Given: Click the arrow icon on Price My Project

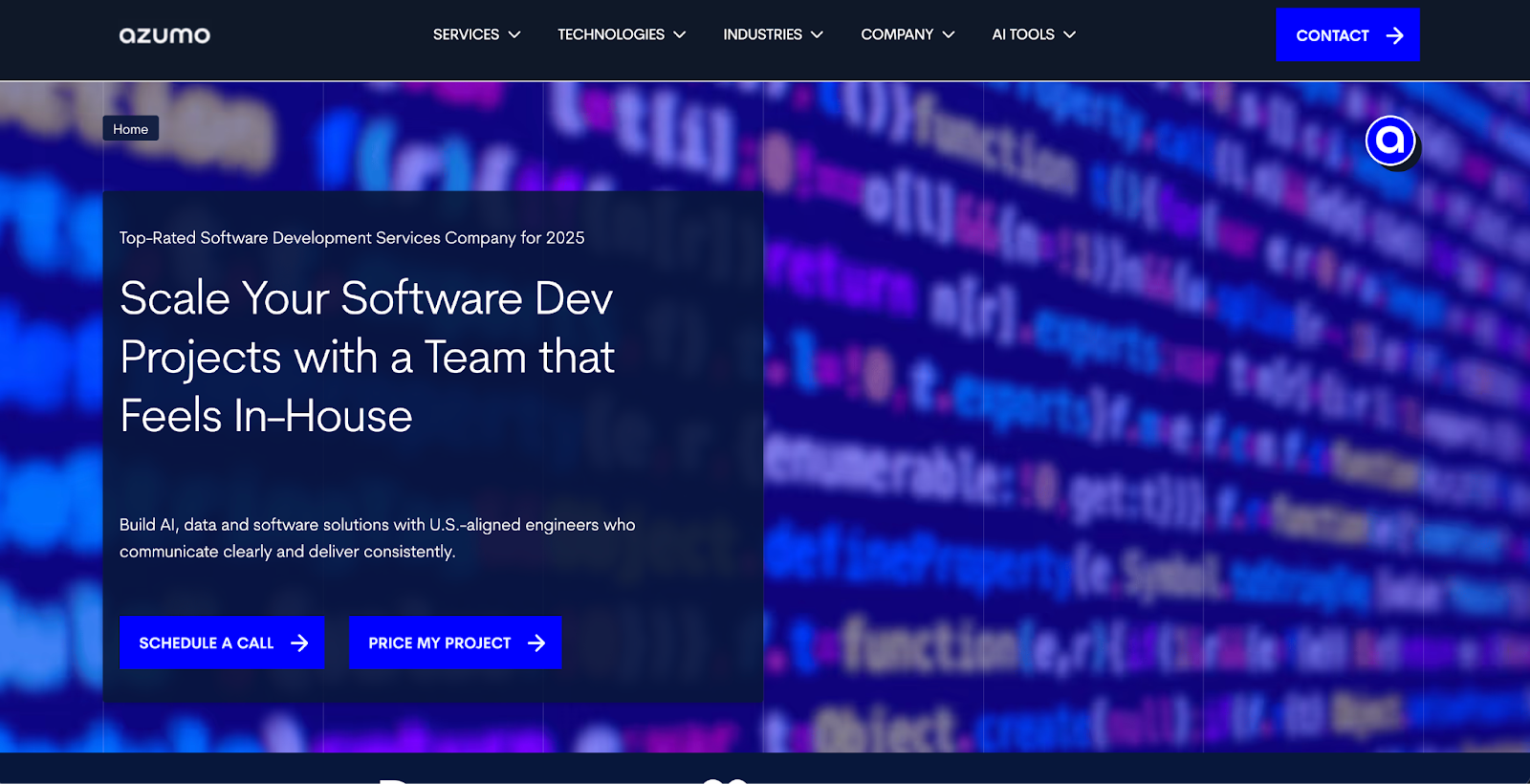Looking at the screenshot, I should point(536,643).
